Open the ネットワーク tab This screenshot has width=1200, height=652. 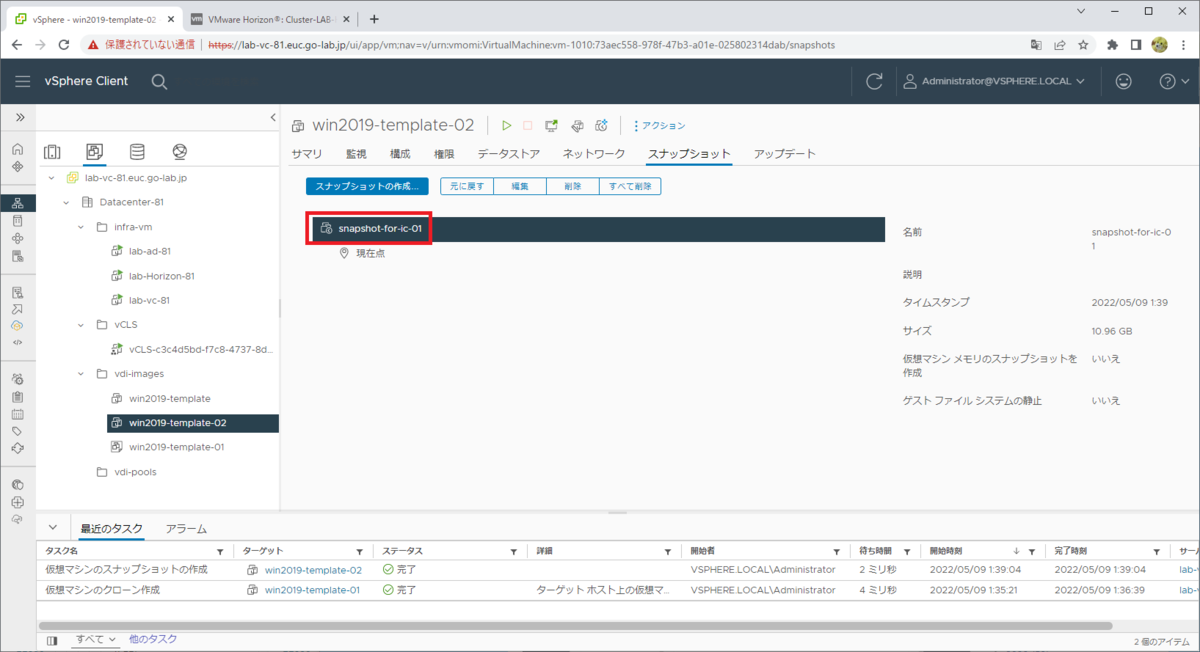click(593, 154)
